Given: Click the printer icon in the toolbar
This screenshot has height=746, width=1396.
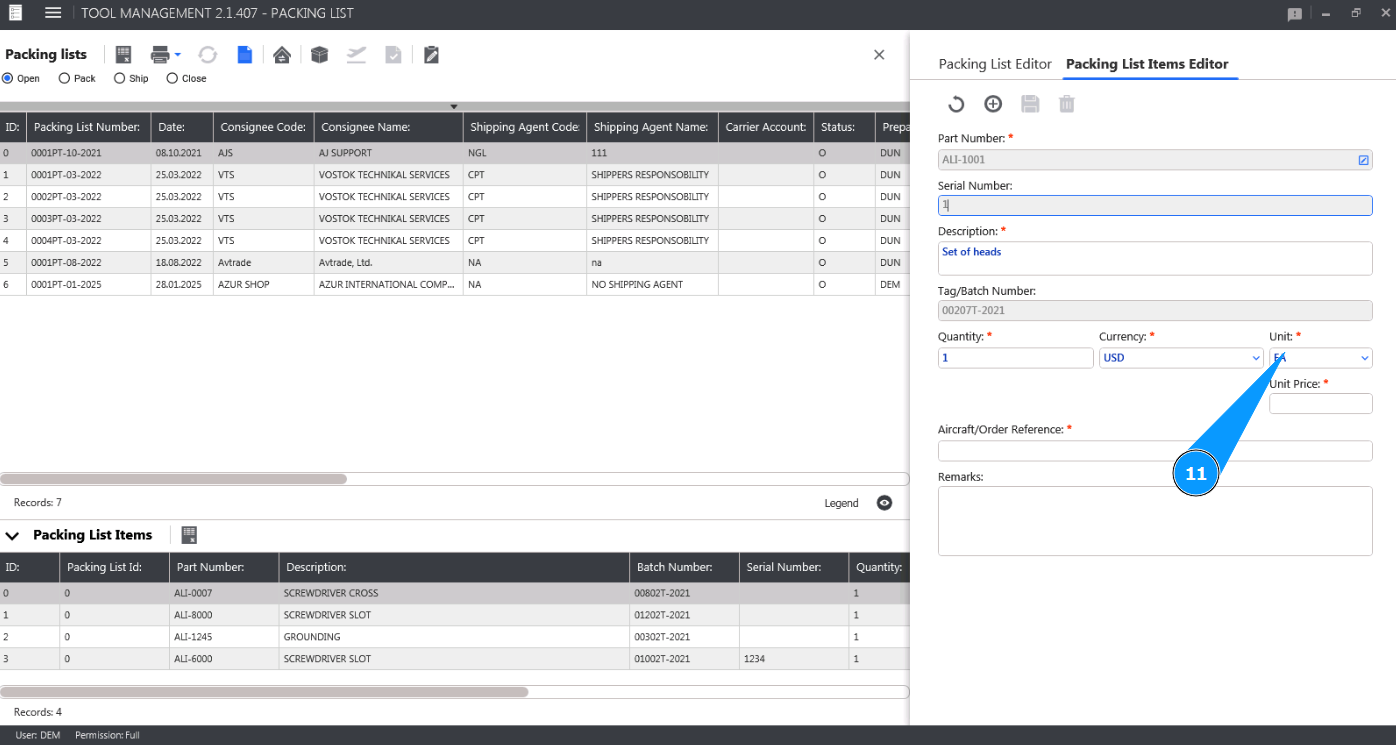Looking at the screenshot, I should [x=159, y=55].
